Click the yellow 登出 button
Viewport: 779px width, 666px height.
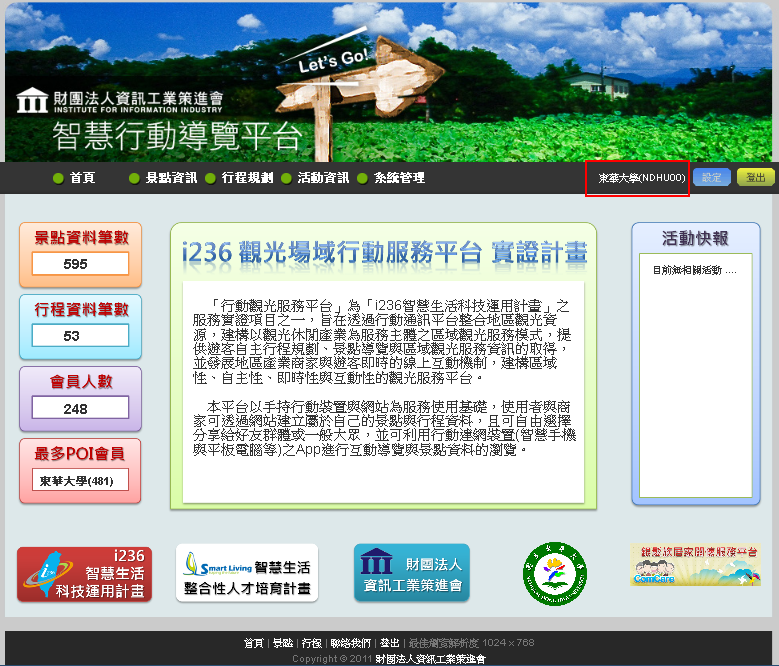[756, 177]
